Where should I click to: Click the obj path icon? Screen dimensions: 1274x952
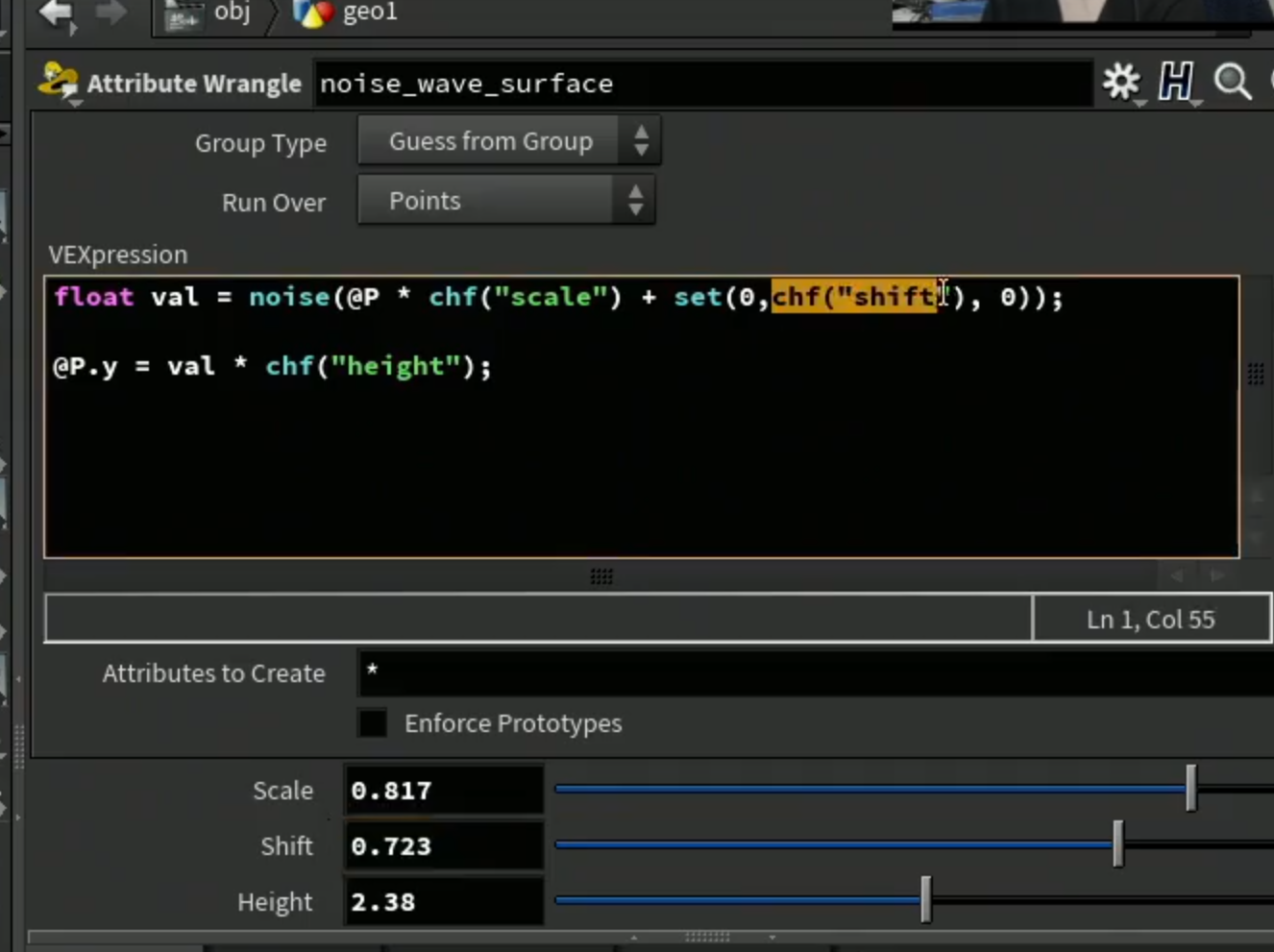click(183, 13)
